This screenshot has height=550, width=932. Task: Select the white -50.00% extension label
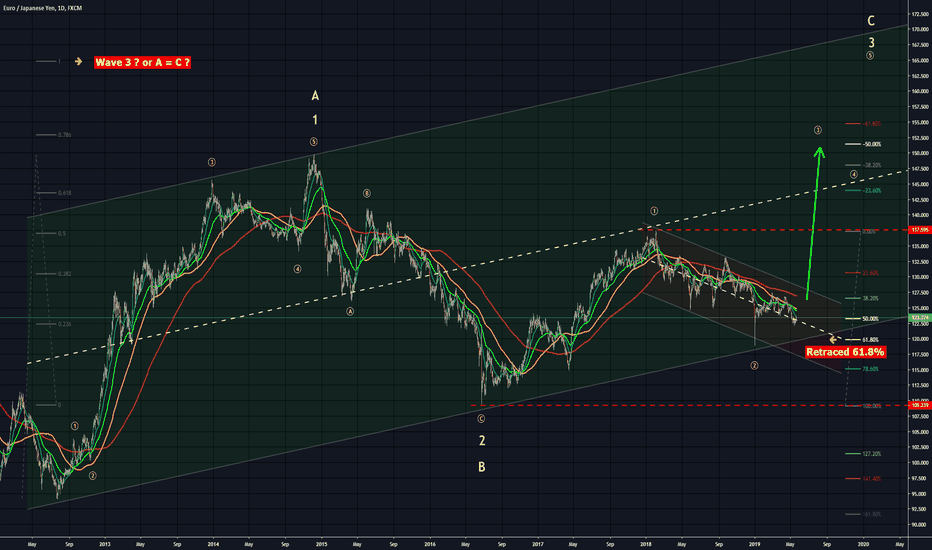tap(872, 144)
